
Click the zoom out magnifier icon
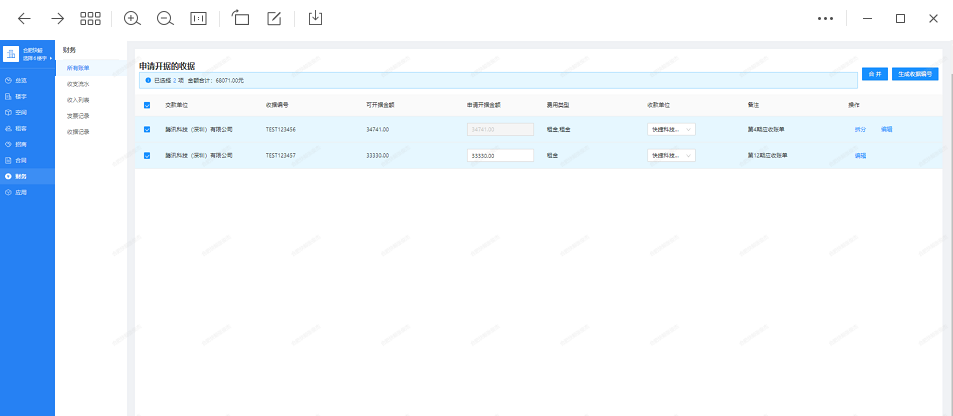coord(165,18)
